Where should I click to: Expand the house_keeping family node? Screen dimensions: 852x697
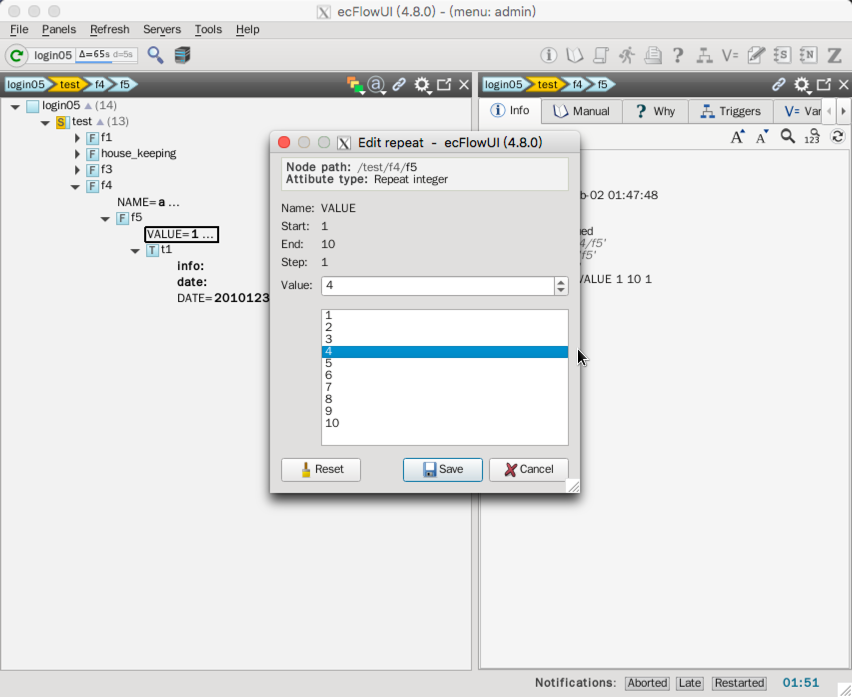(x=77, y=154)
